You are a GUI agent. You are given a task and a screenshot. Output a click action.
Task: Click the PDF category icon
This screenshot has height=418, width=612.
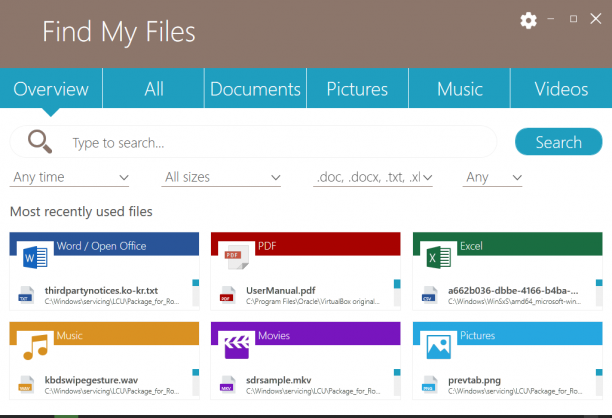click(x=237, y=257)
